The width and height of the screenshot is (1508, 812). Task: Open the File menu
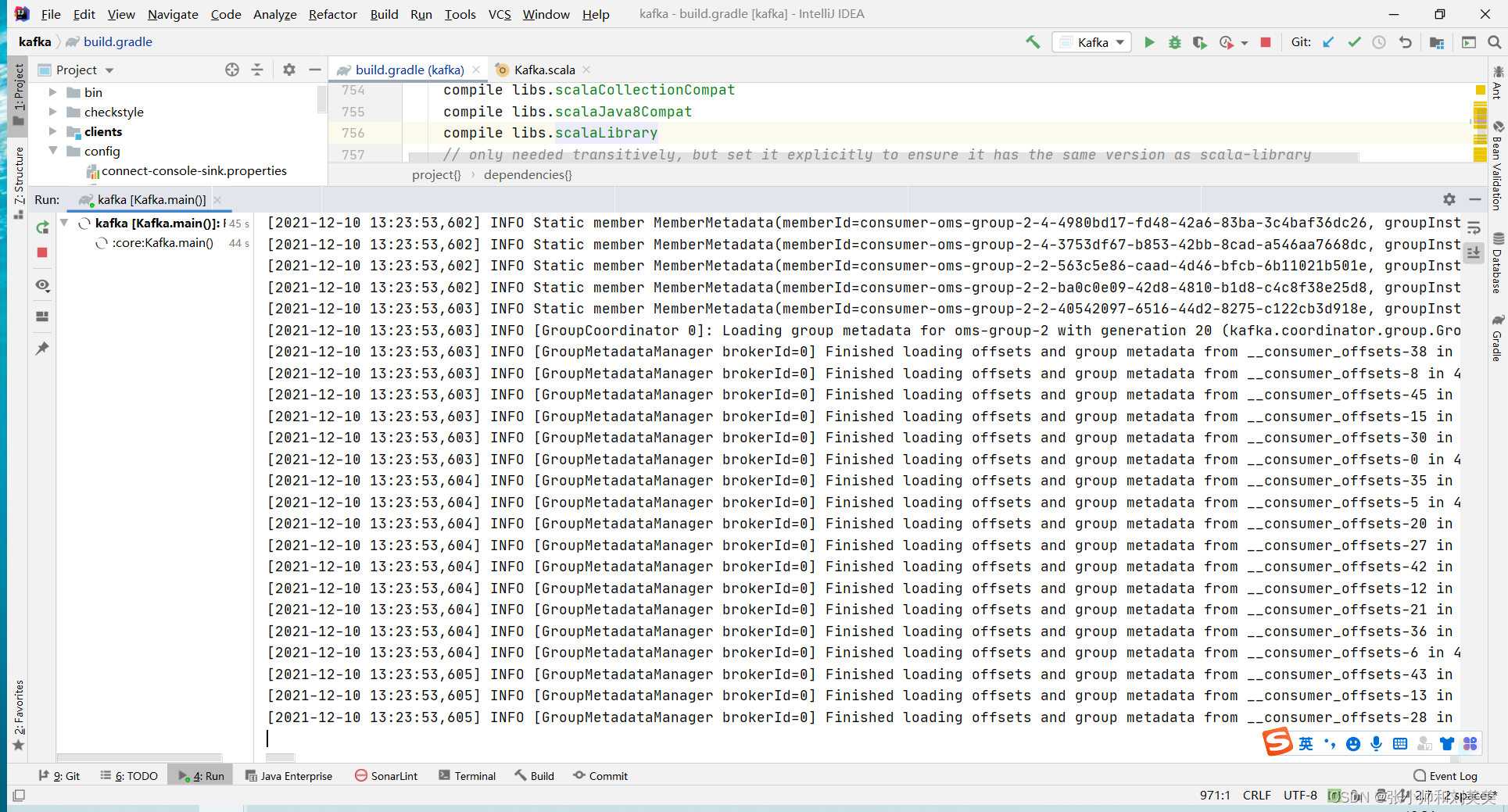[51, 14]
